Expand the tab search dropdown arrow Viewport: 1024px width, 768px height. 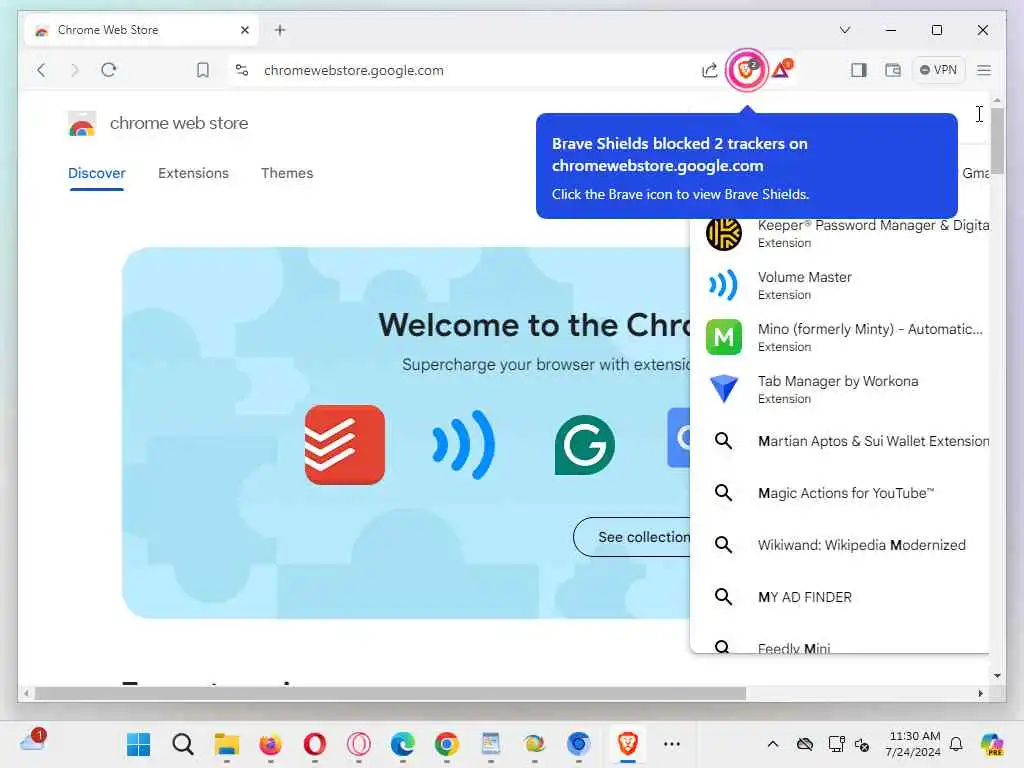click(844, 30)
